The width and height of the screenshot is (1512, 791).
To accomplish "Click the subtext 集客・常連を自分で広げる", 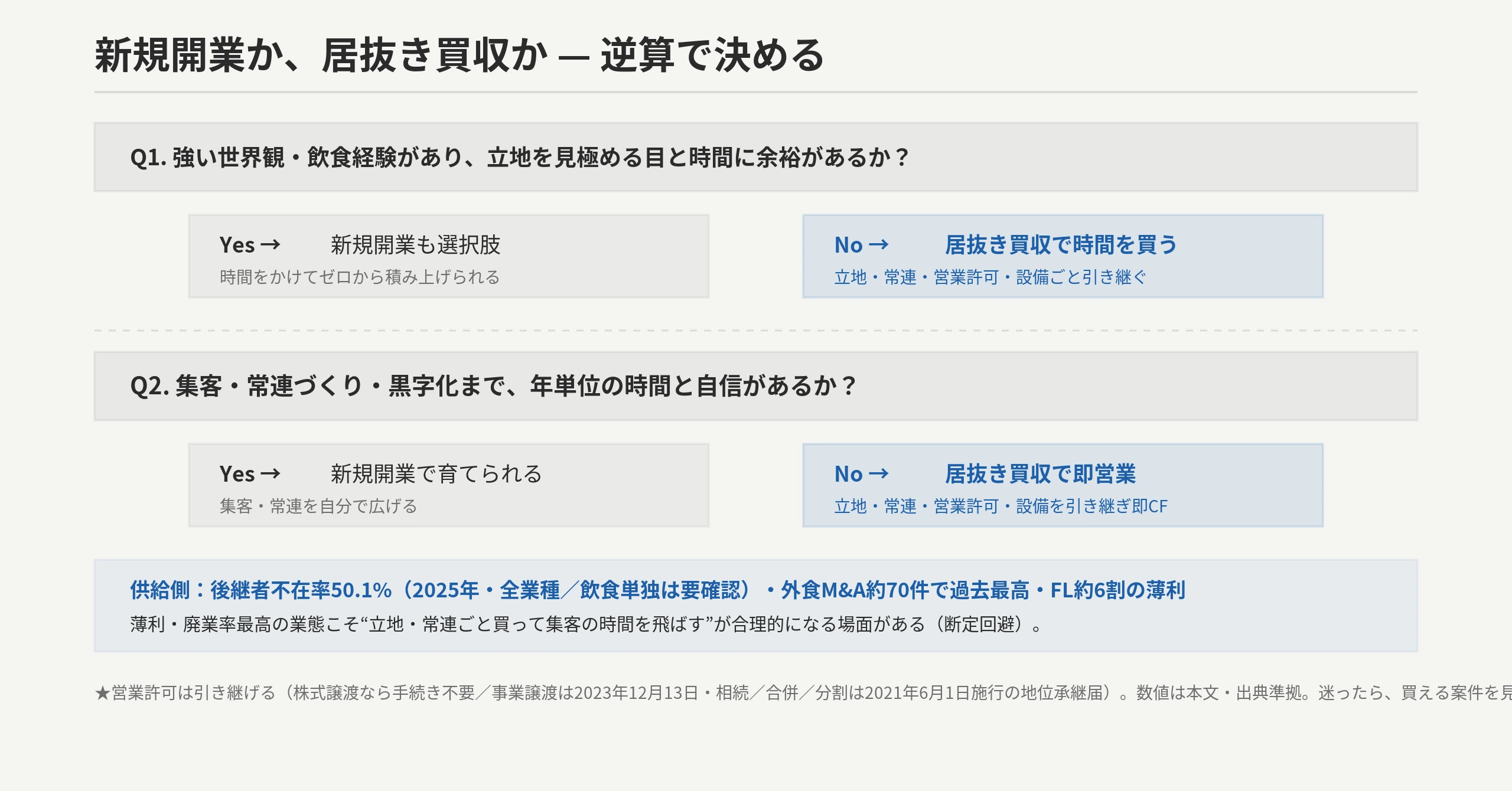I will [318, 506].
